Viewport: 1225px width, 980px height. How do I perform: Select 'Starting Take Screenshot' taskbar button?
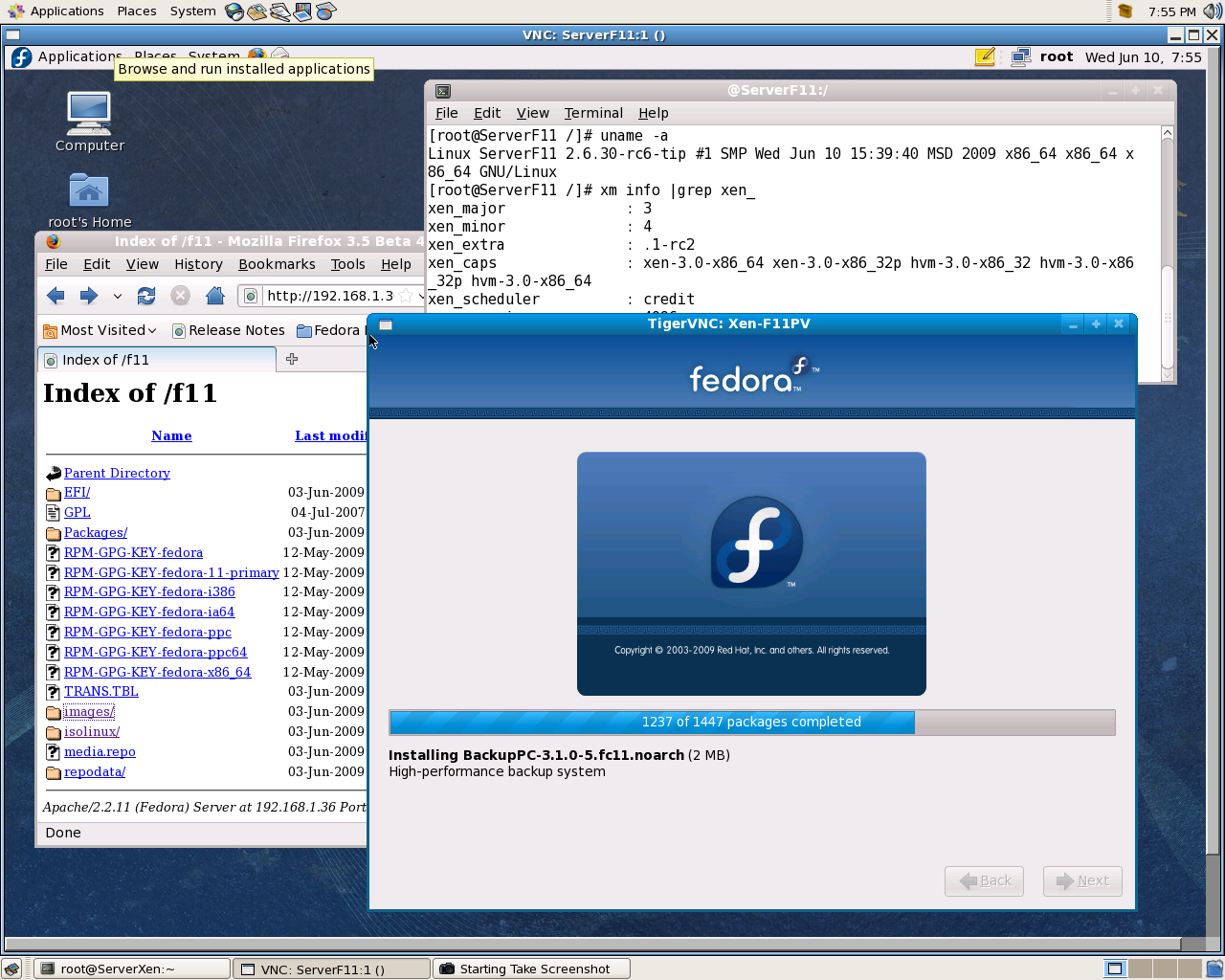(532, 969)
